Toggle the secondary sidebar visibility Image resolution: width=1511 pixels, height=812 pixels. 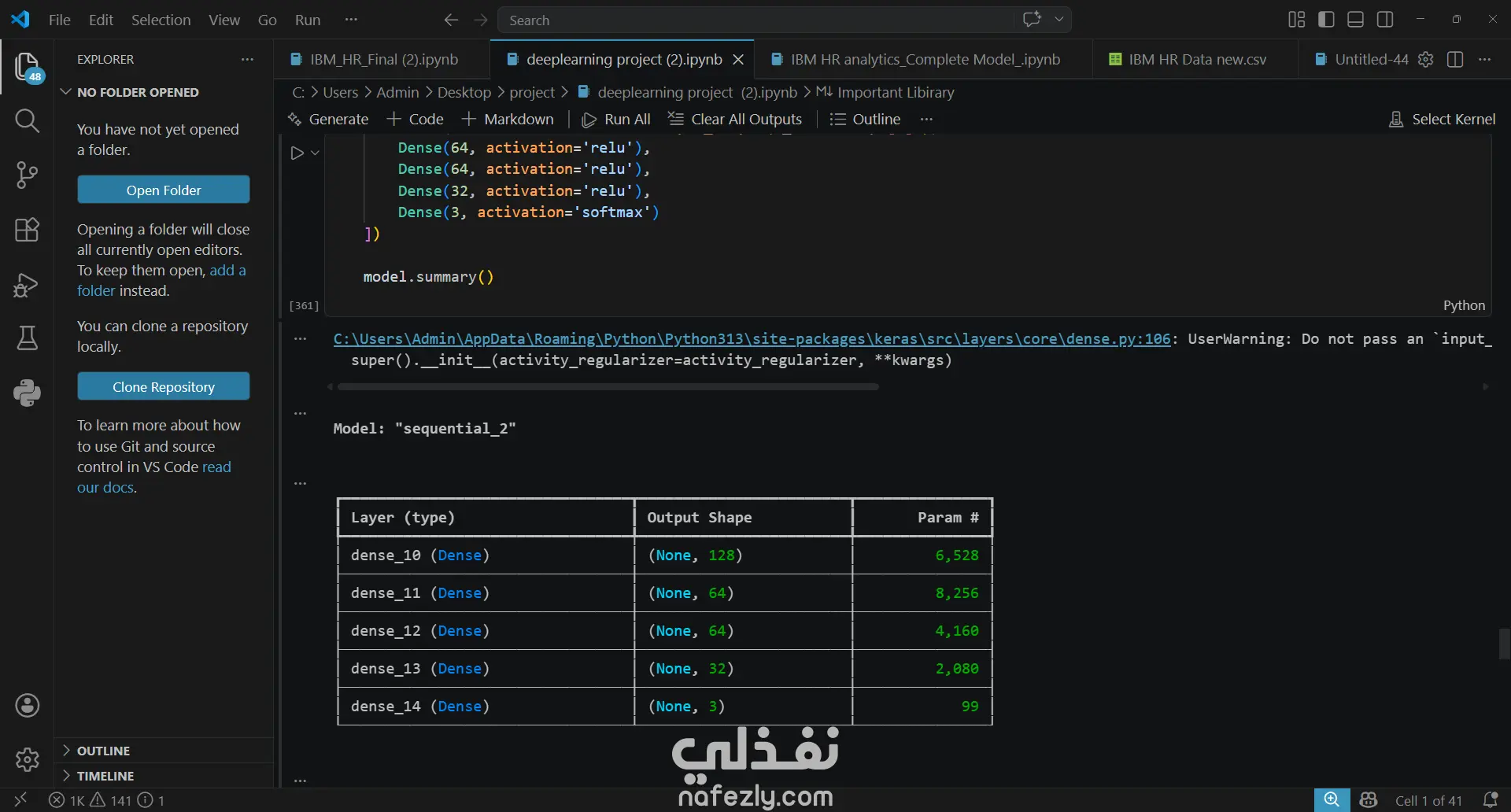[1386, 20]
